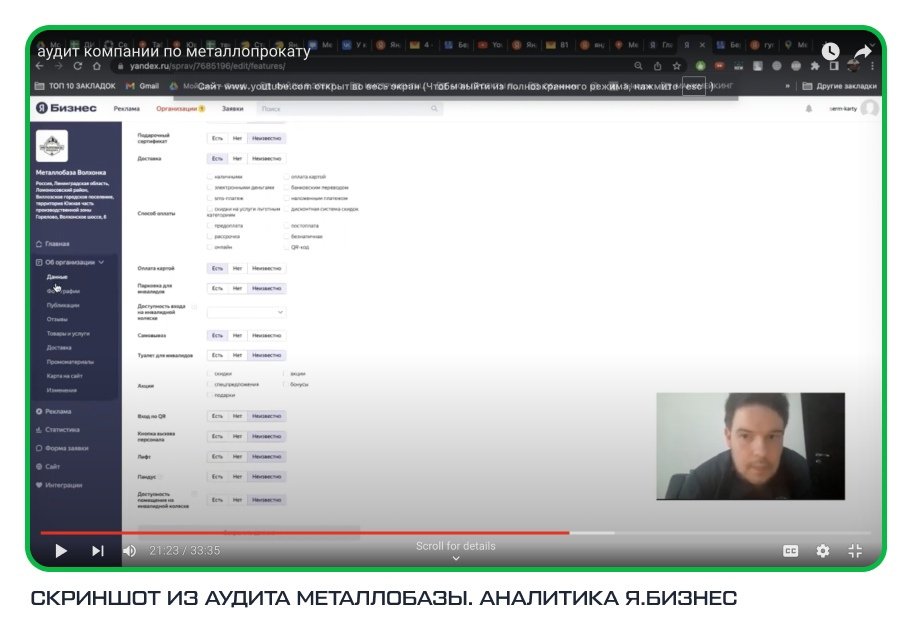Screen dimensions: 912x641
Task: Set Парковка для инвалидов to Есть
Action: click(x=217, y=289)
